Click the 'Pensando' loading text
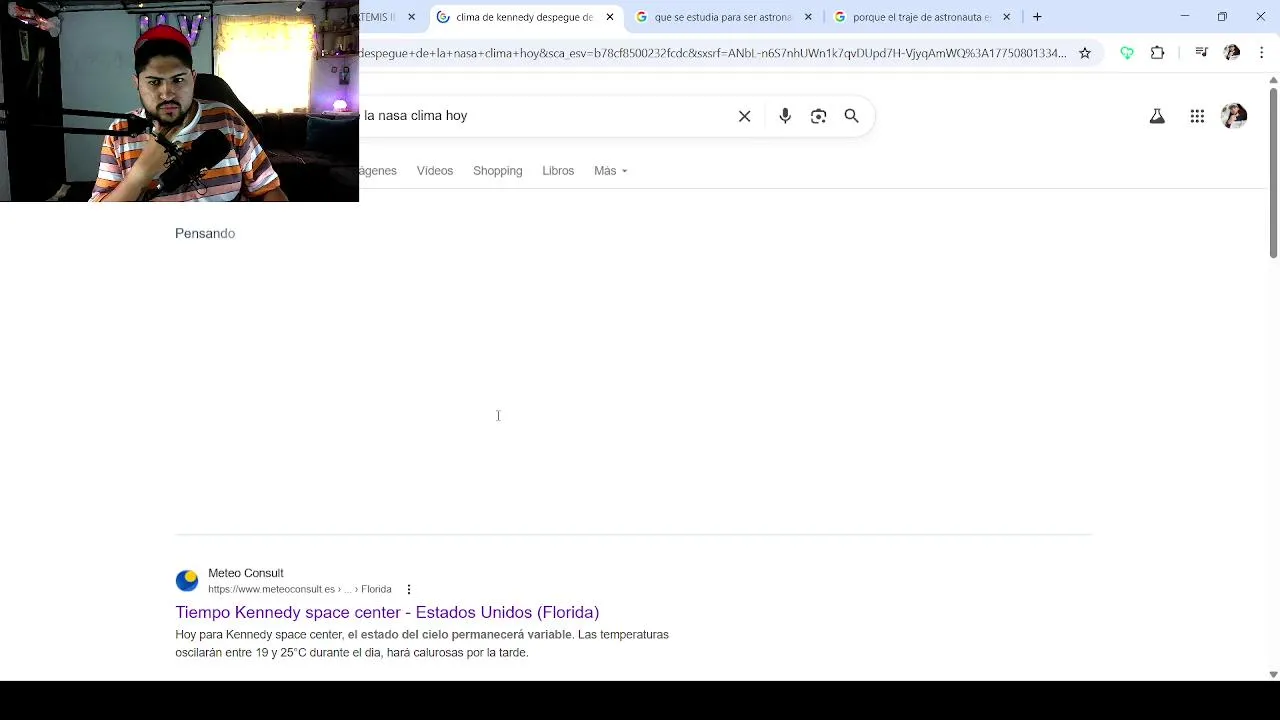The width and height of the screenshot is (1280, 720). click(x=205, y=233)
